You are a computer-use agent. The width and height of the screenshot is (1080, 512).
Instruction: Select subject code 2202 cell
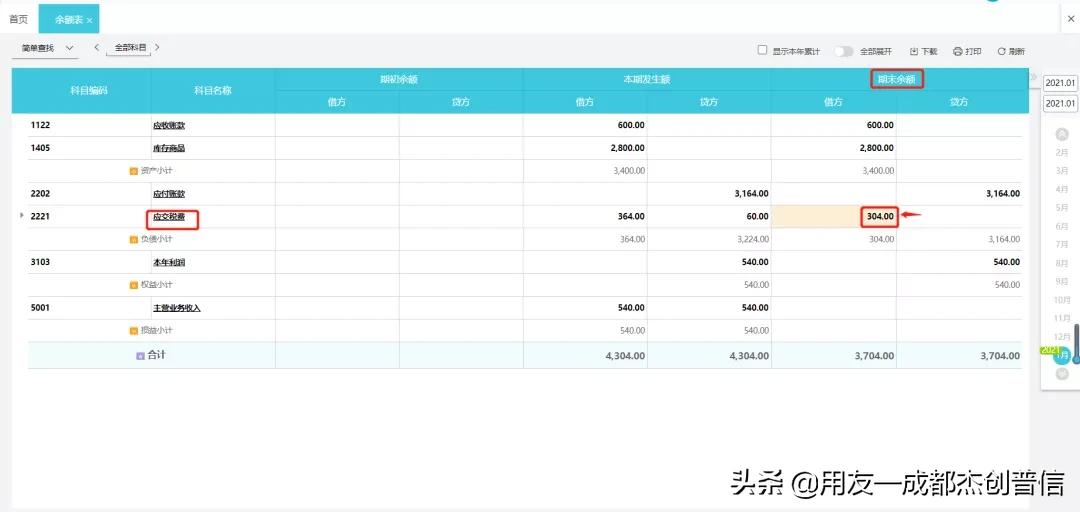41,194
